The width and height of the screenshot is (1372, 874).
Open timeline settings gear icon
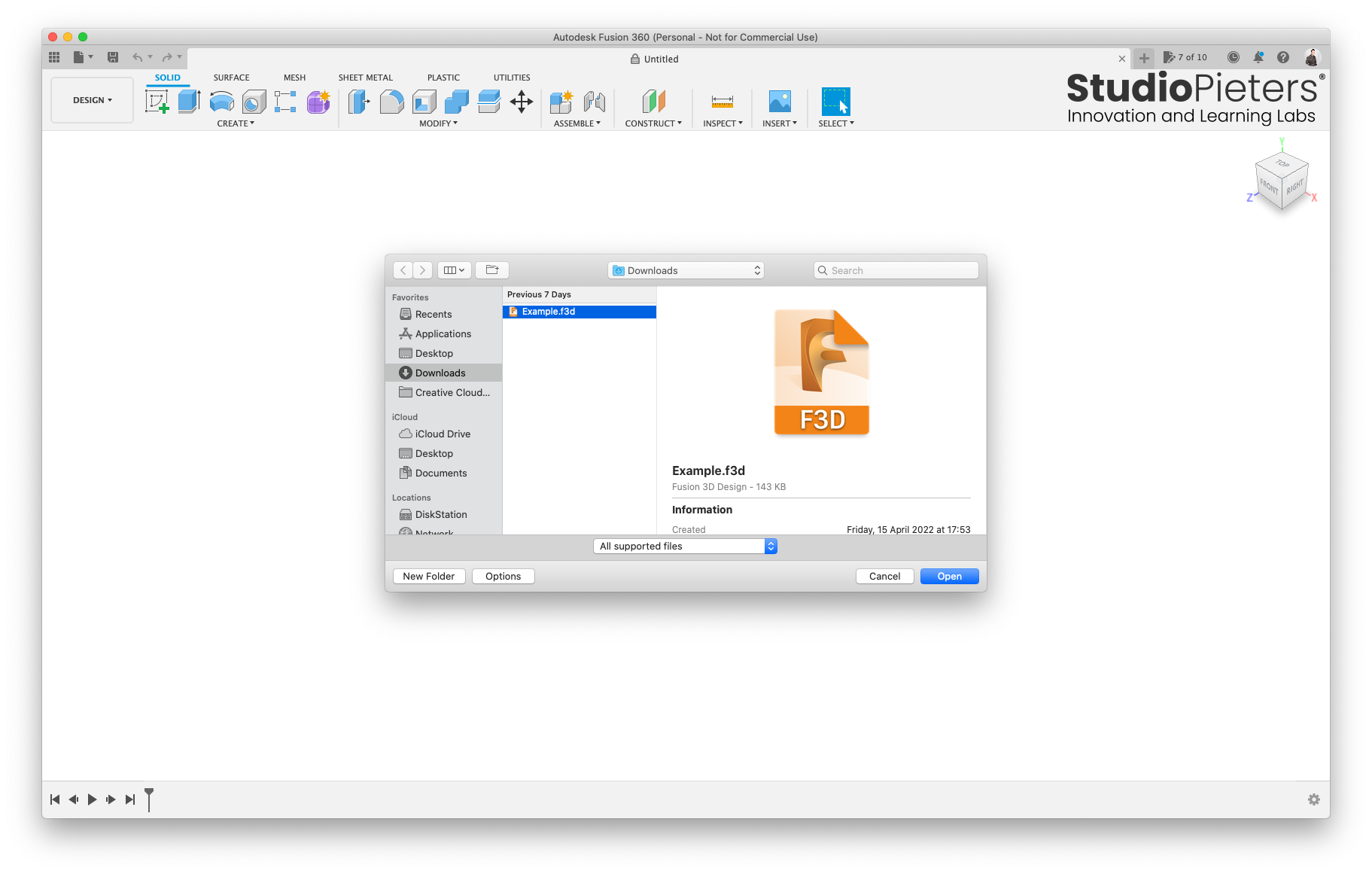point(1314,799)
